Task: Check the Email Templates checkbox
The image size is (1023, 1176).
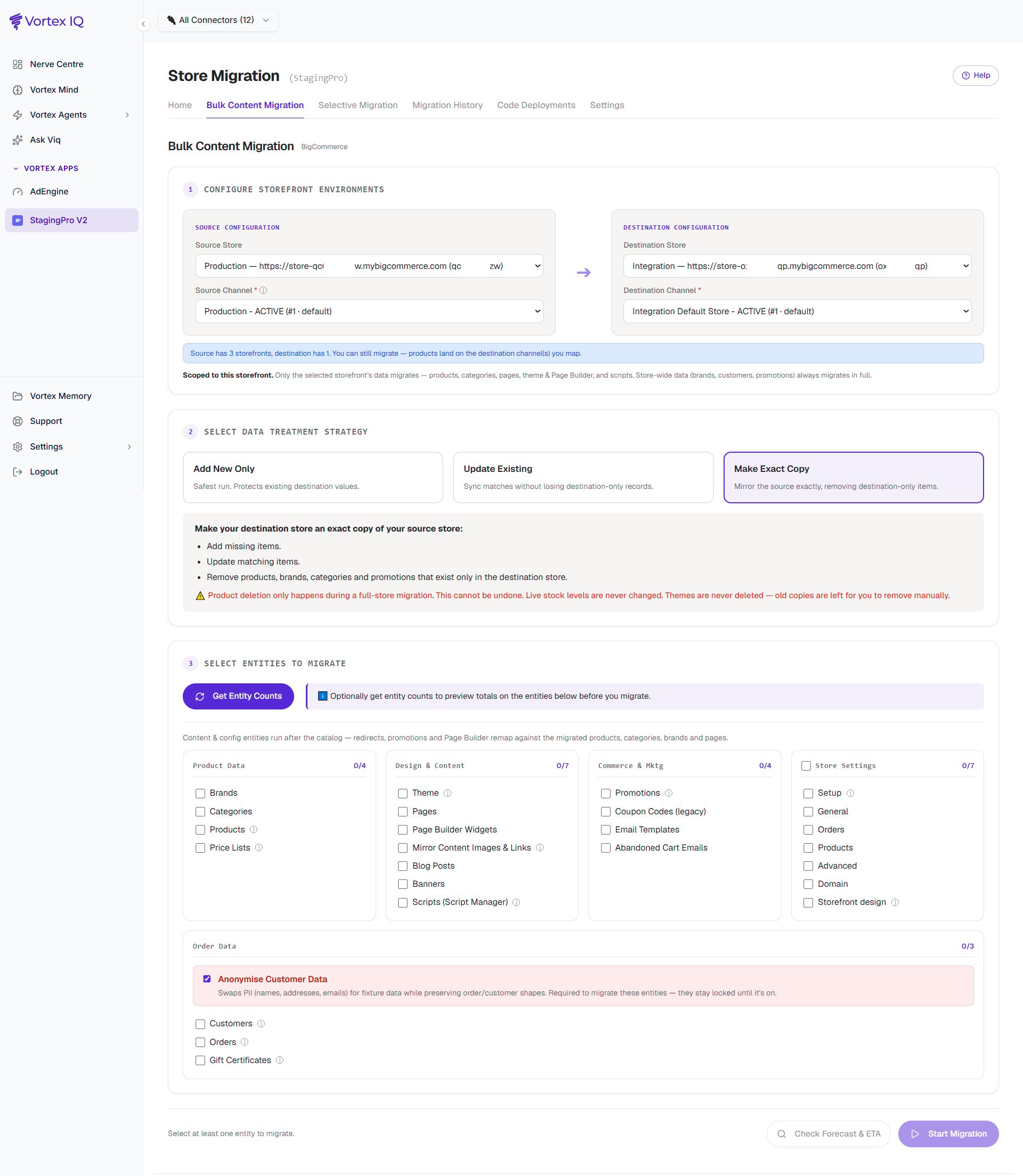Action: 606,830
